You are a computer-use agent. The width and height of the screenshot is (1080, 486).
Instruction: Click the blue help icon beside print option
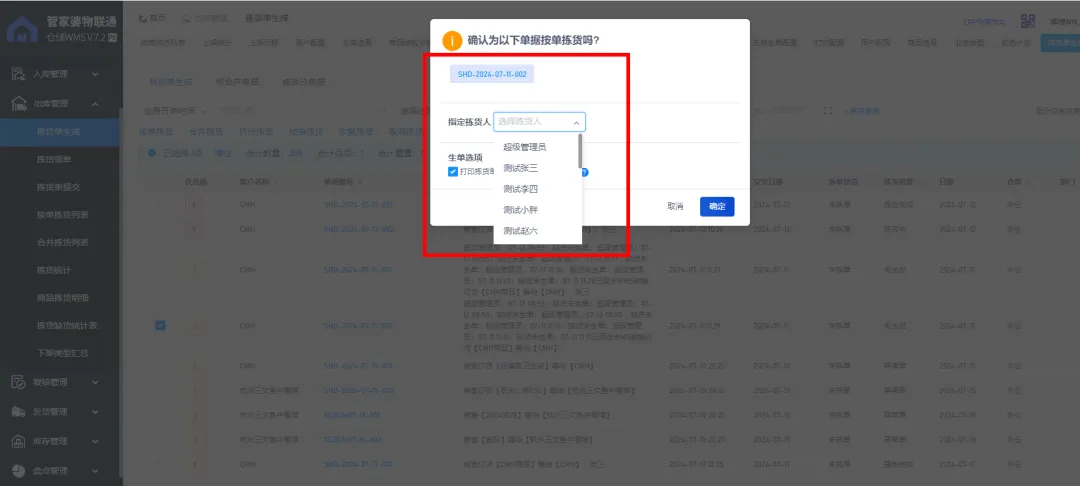pos(584,172)
